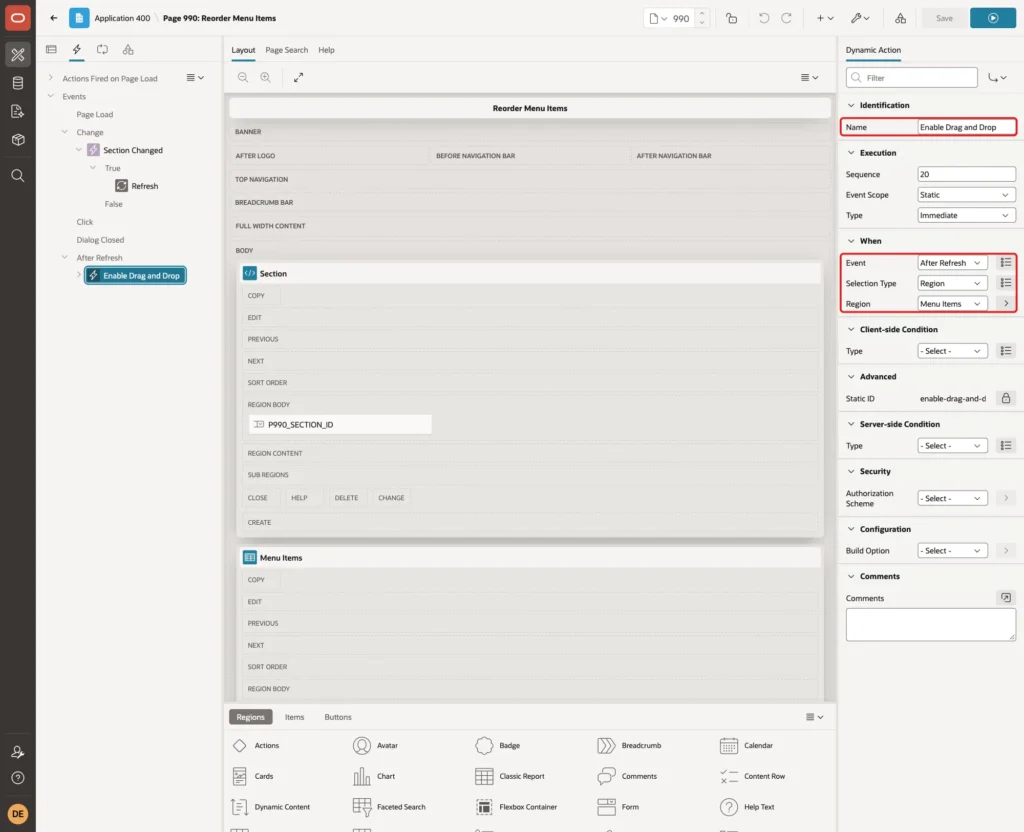The image size is (1024, 832).
Task: Expand the Enable Drag and Drop node
Action: click(x=78, y=275)
